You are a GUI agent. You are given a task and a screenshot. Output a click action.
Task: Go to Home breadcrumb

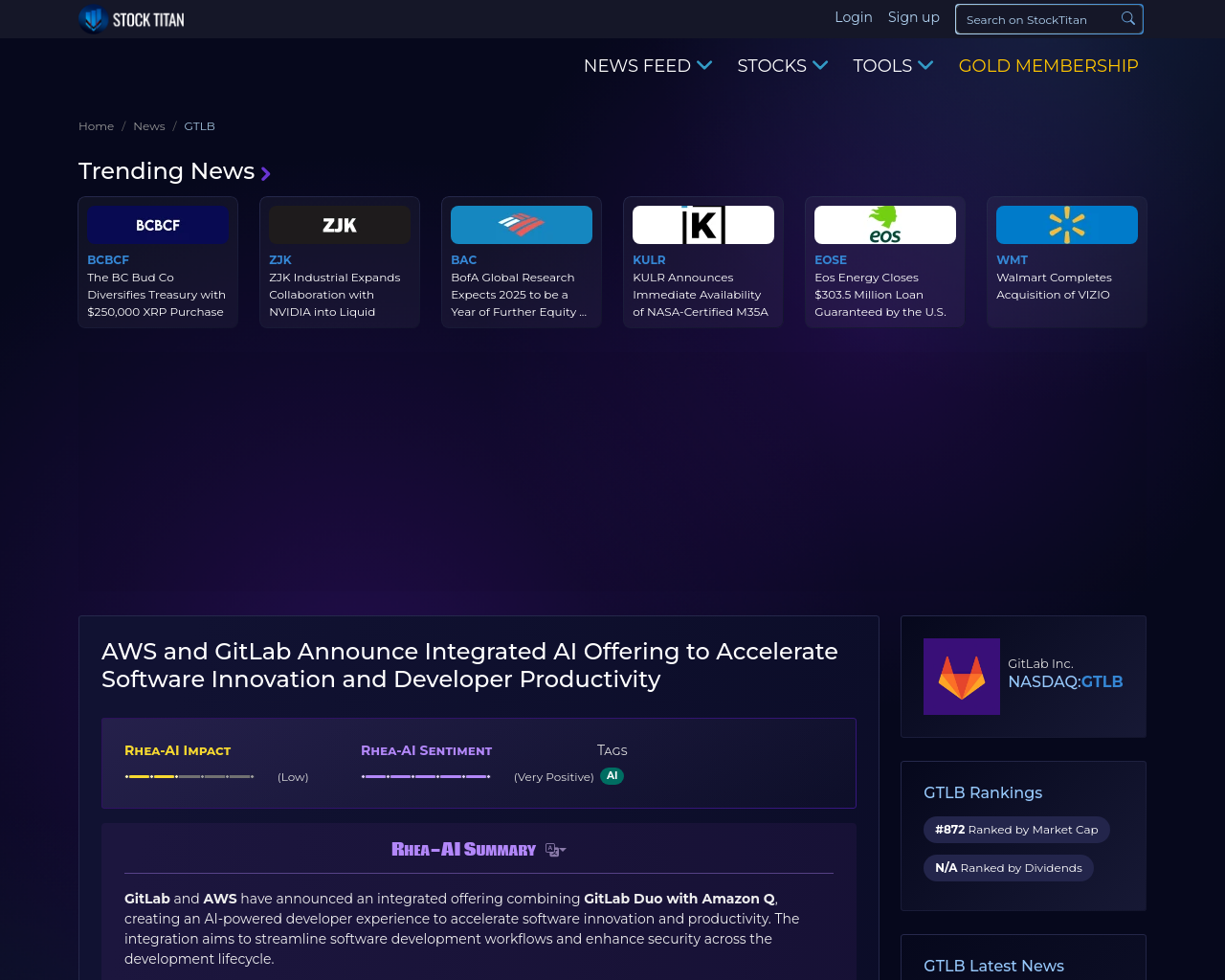[x=96, y=126]
